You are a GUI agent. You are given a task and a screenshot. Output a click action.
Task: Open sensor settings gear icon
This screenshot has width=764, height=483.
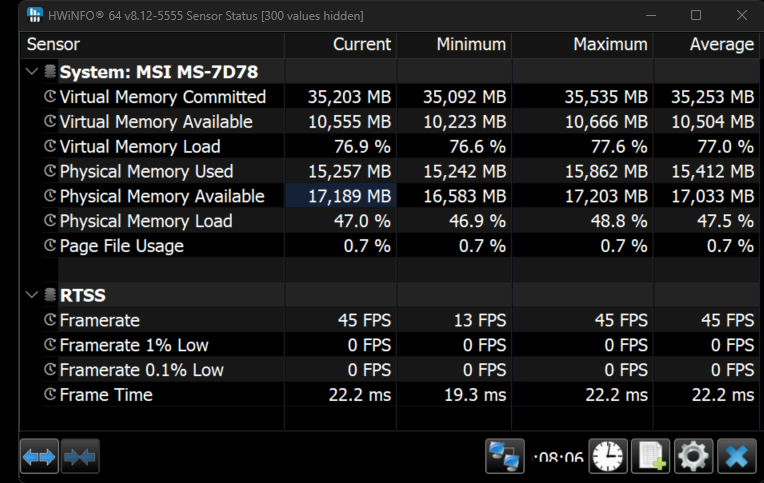point(693,456)
